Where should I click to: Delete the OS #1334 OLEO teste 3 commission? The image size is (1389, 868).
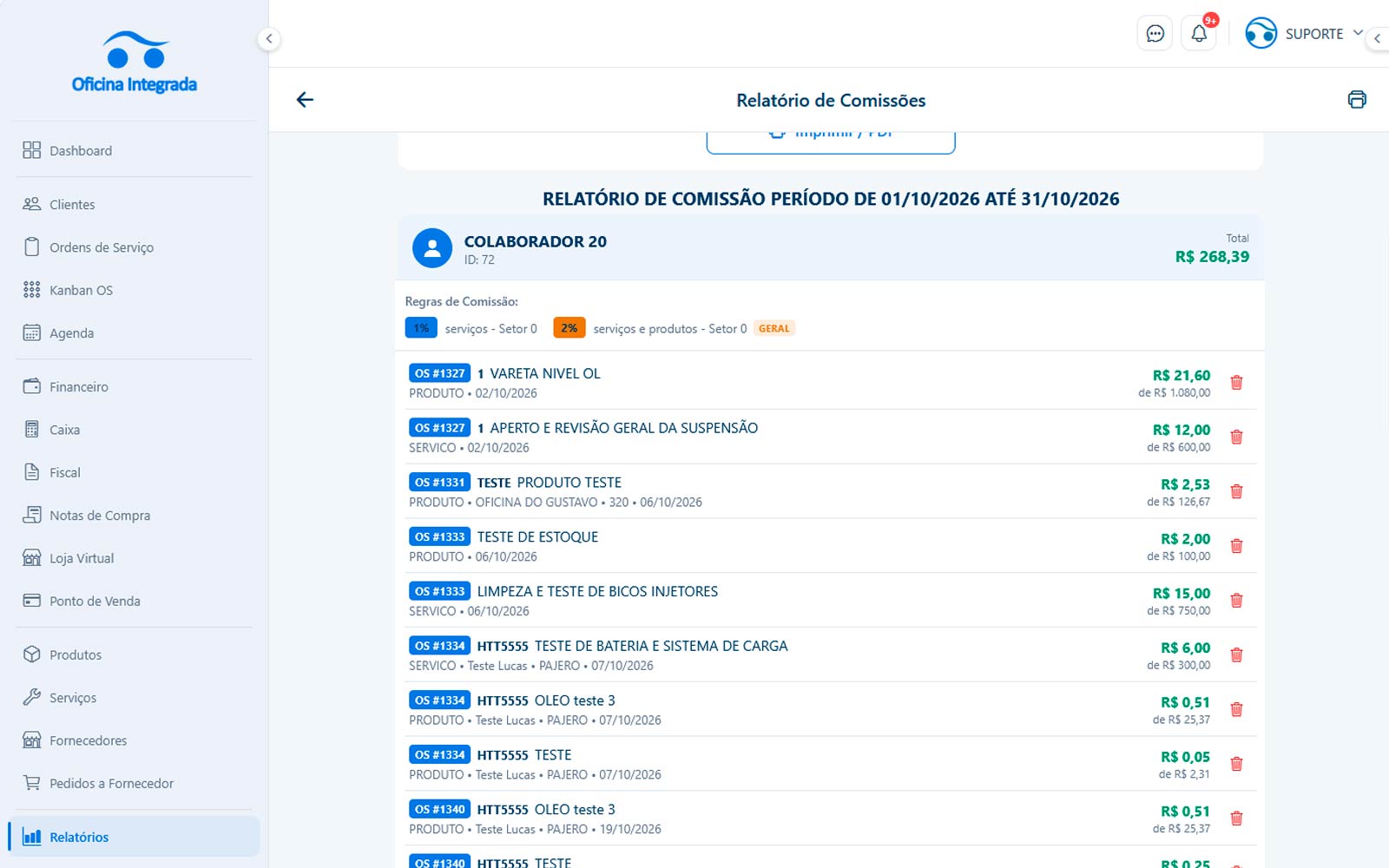click(1237, 709)
